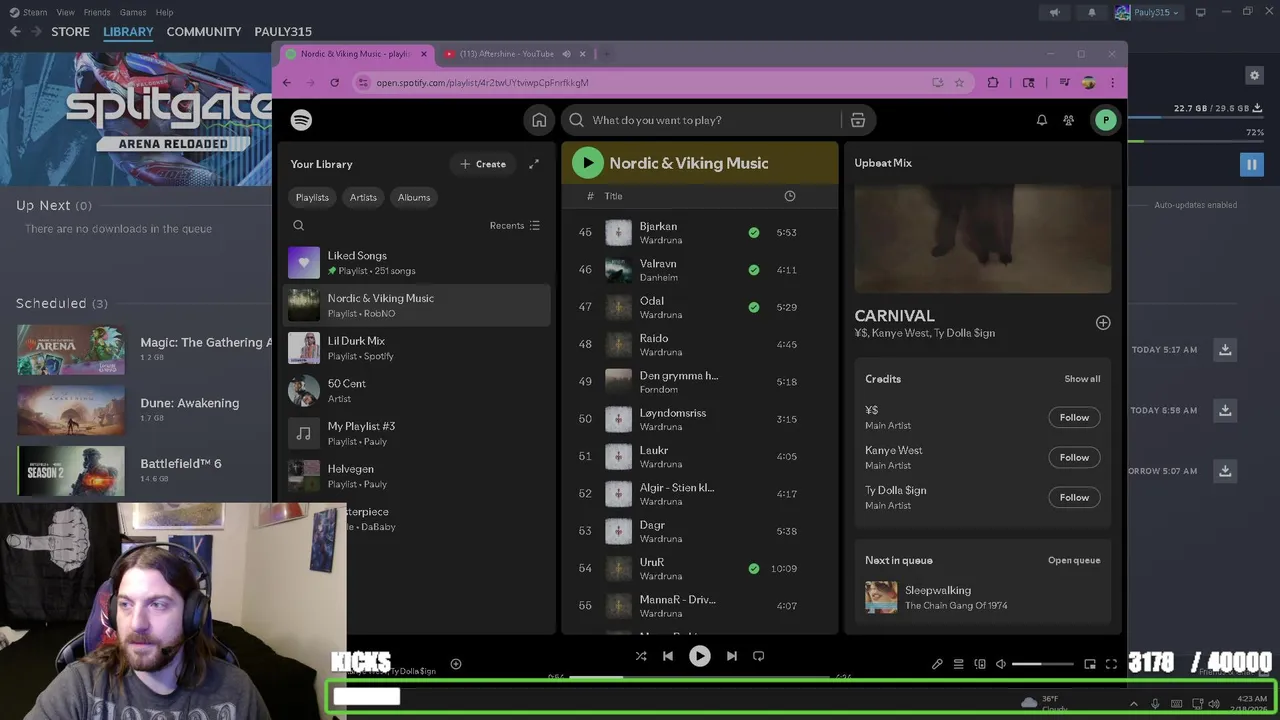Mute the YouTube tab's speaker icon
The width and height of the screenshot is (1280, 720).
[566, 54]
